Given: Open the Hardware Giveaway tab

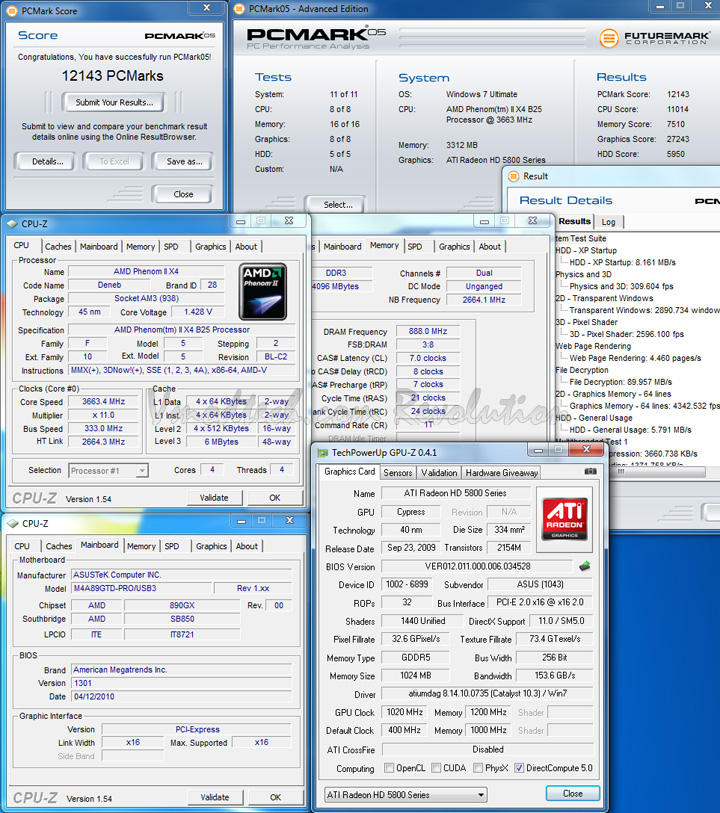Looking at the screenshot, I should 501,473.
